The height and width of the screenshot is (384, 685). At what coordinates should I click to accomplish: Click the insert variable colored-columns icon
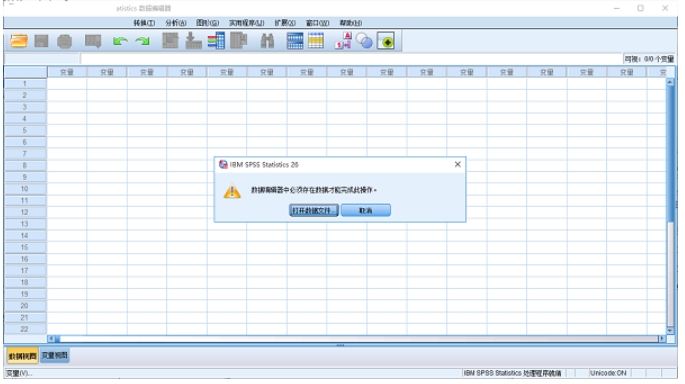pyautogui.click(x=216, y=41)
